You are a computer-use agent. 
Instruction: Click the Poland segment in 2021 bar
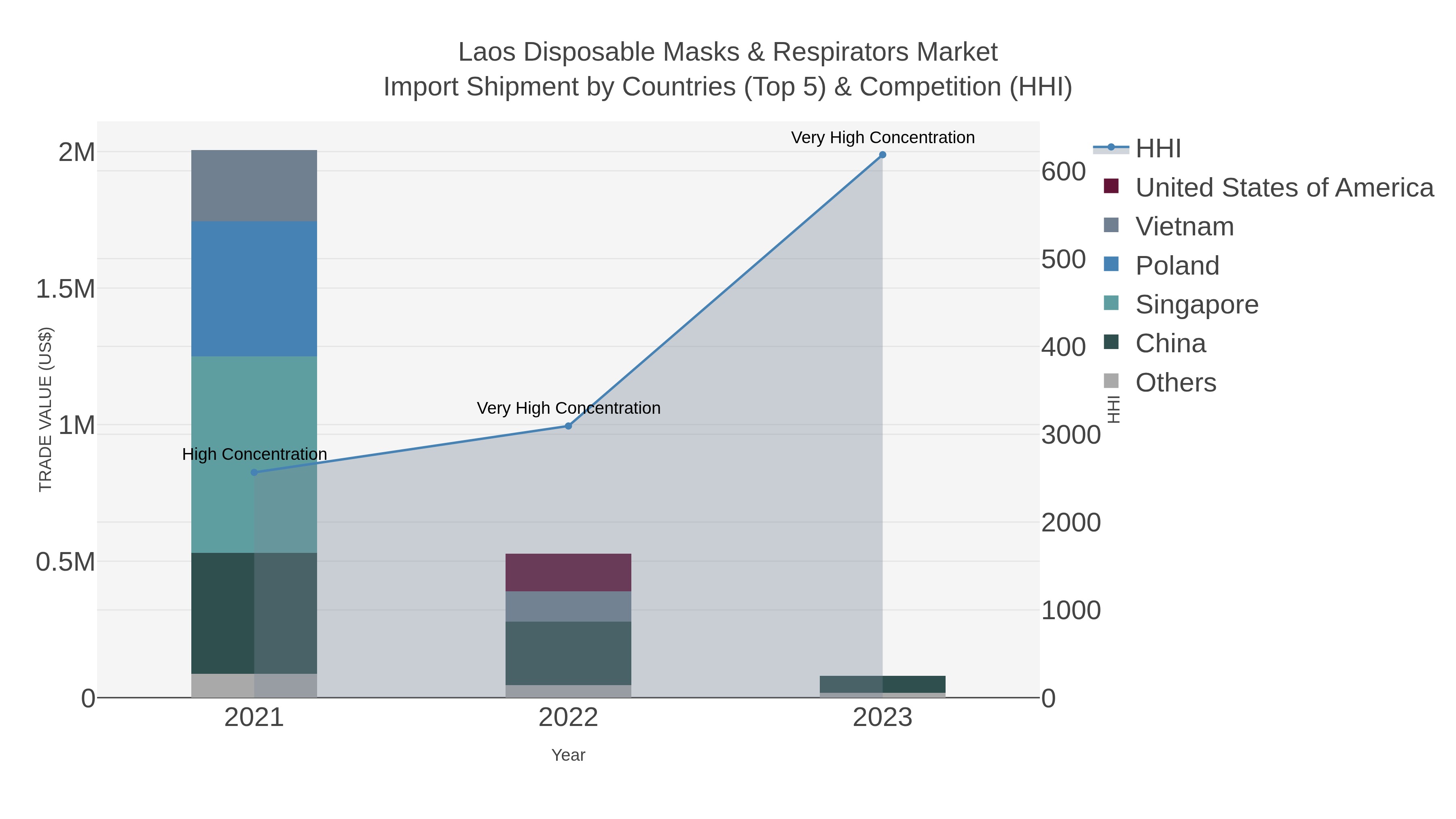(254, 289)
